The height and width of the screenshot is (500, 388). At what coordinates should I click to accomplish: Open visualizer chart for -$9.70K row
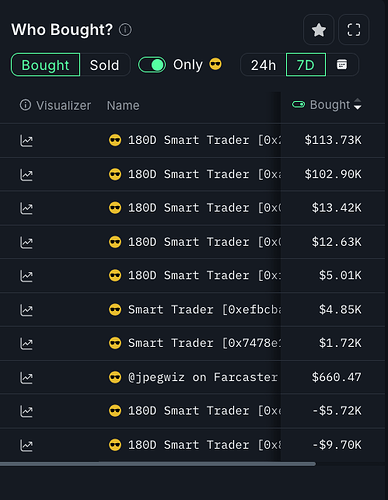tap(26, 445)
